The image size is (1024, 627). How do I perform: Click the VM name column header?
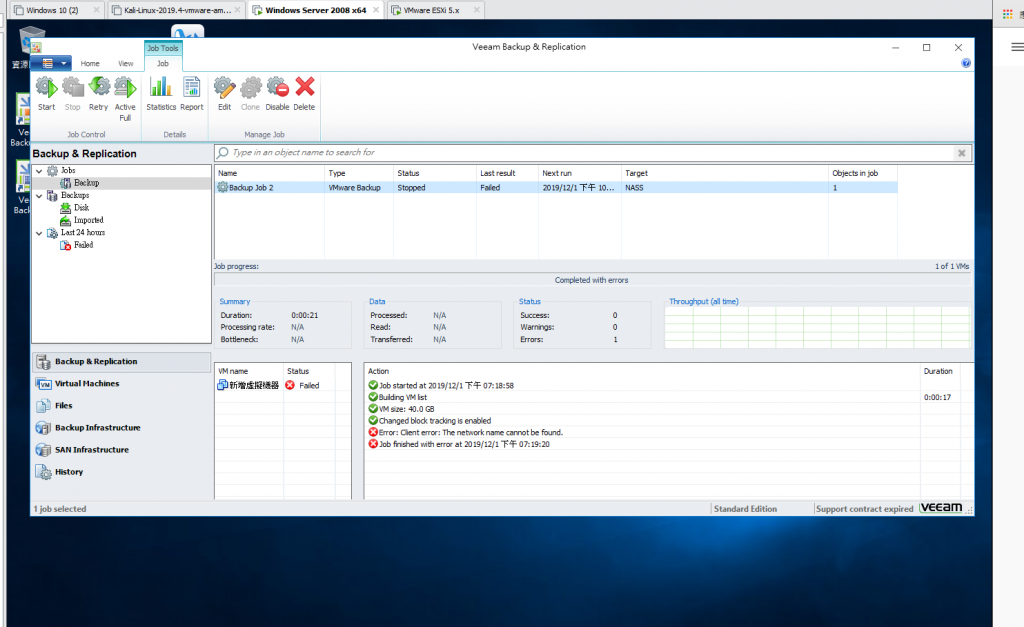[x=249, y=371]
